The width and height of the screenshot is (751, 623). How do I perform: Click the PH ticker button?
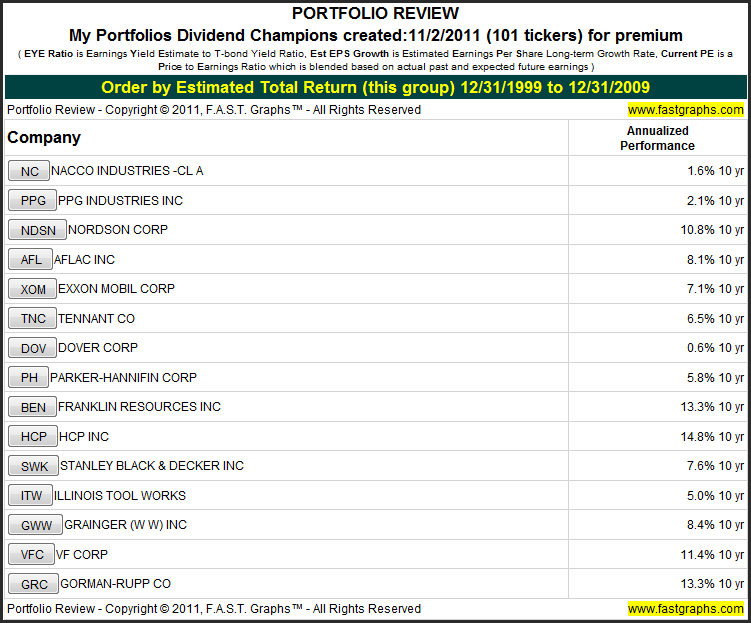coord(28,377)
